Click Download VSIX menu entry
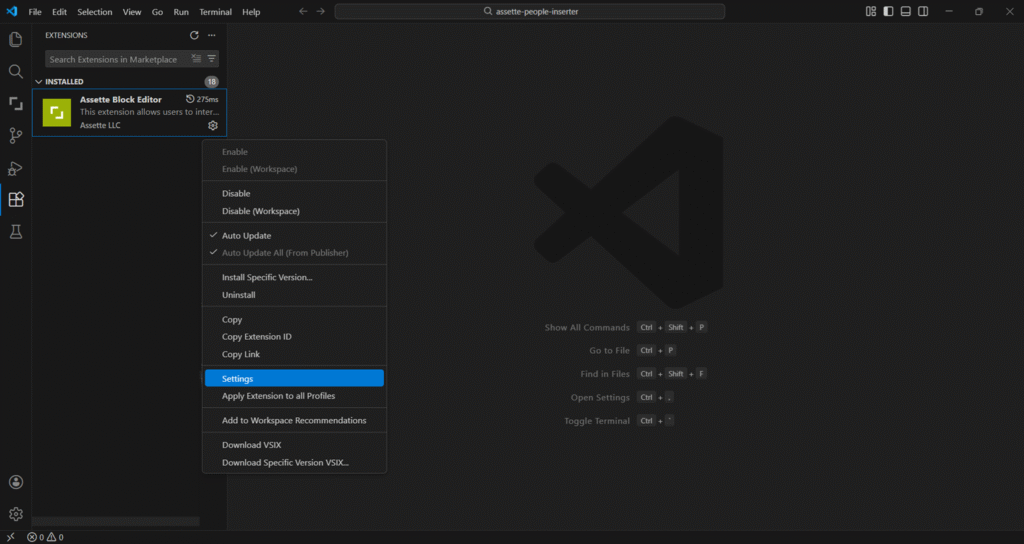 coord(251,445)
